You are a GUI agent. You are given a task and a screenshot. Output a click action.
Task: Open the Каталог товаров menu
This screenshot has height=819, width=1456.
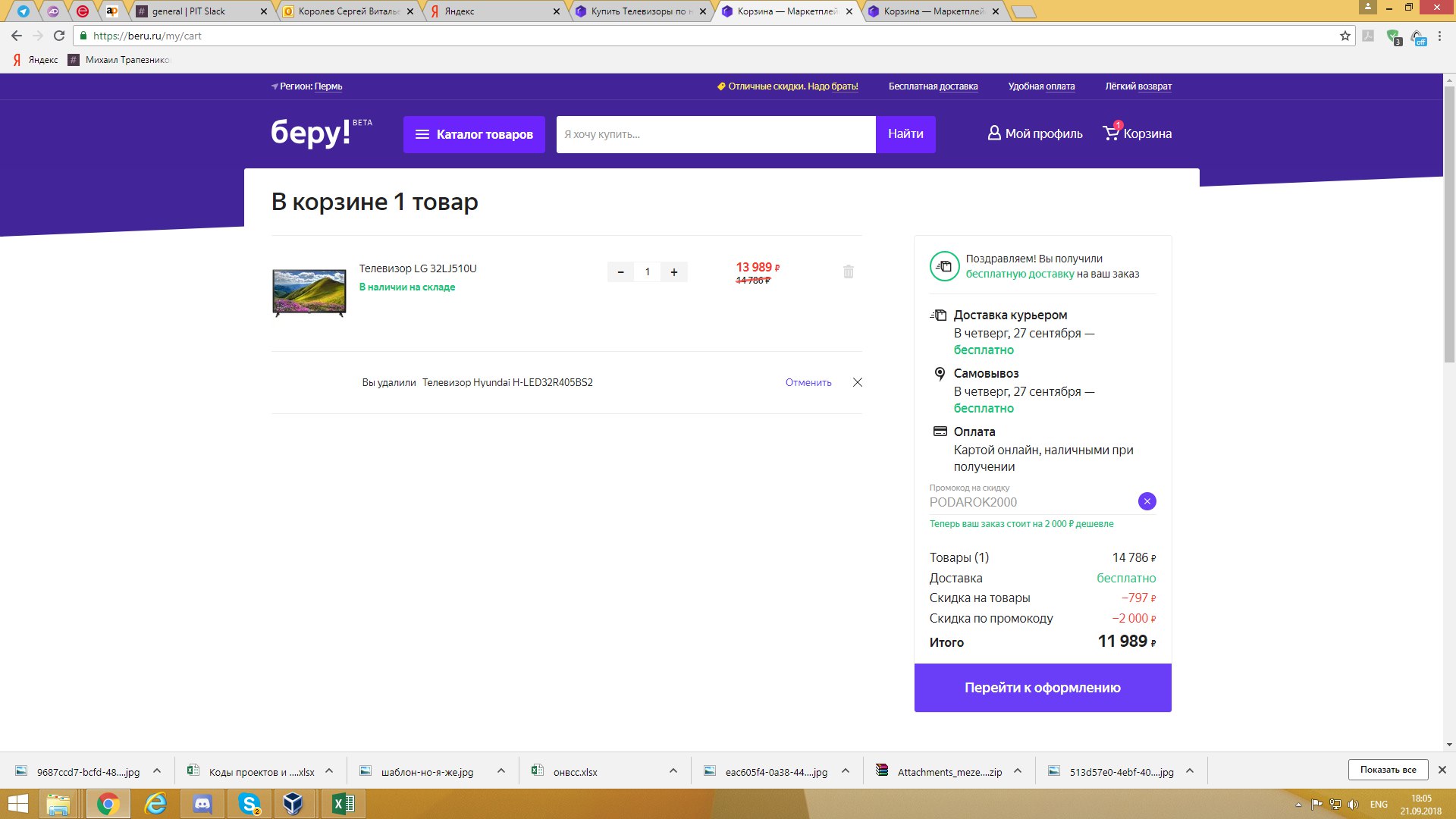pos(474,134)
